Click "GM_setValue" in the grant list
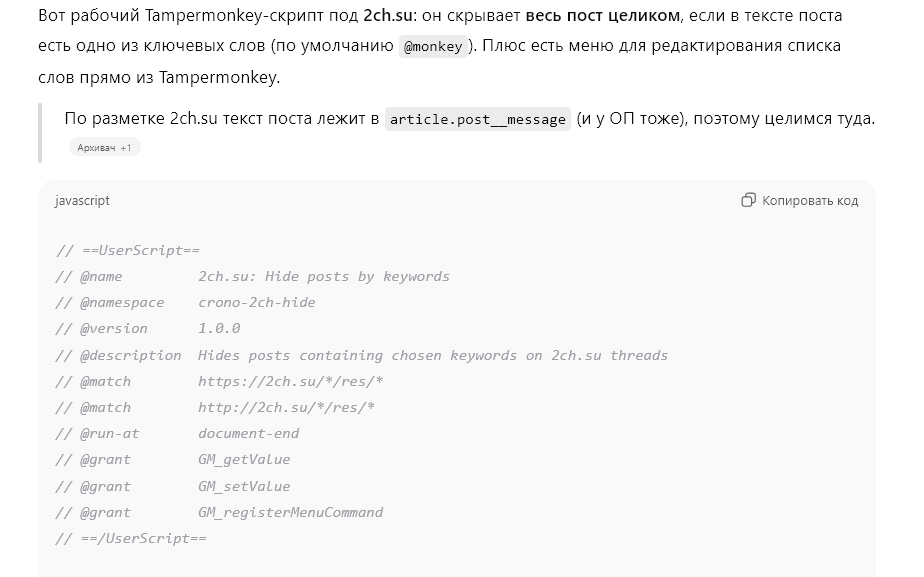 coord(244,486)
